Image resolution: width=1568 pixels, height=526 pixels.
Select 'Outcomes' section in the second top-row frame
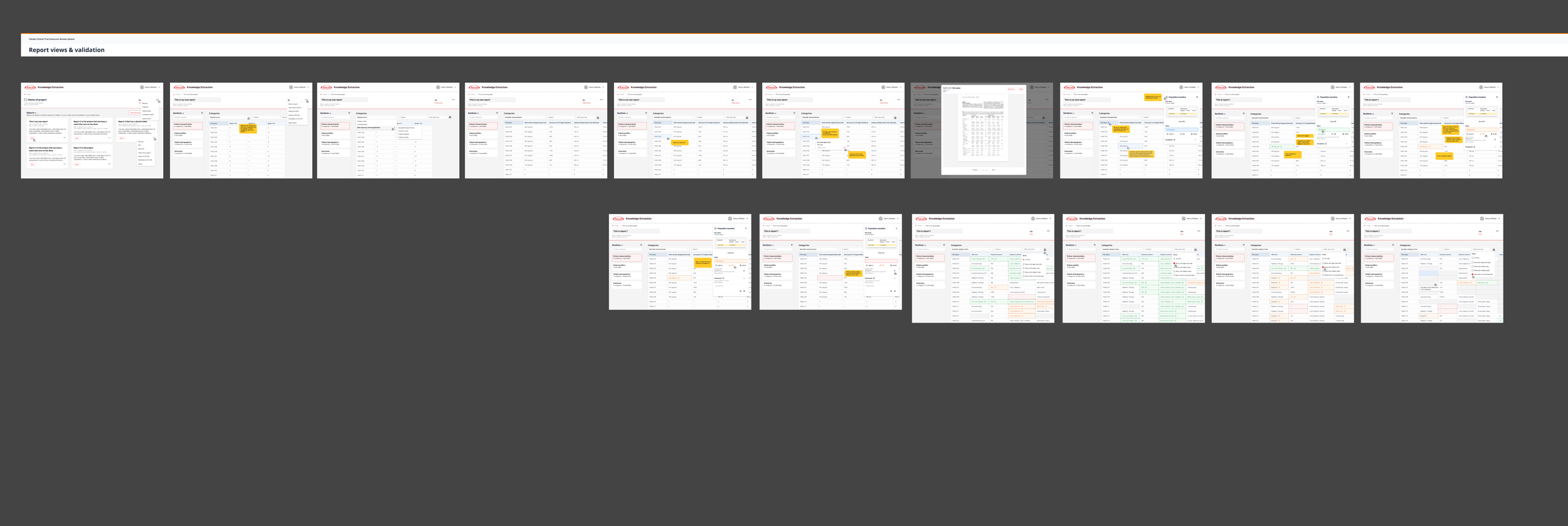[188, 152]
